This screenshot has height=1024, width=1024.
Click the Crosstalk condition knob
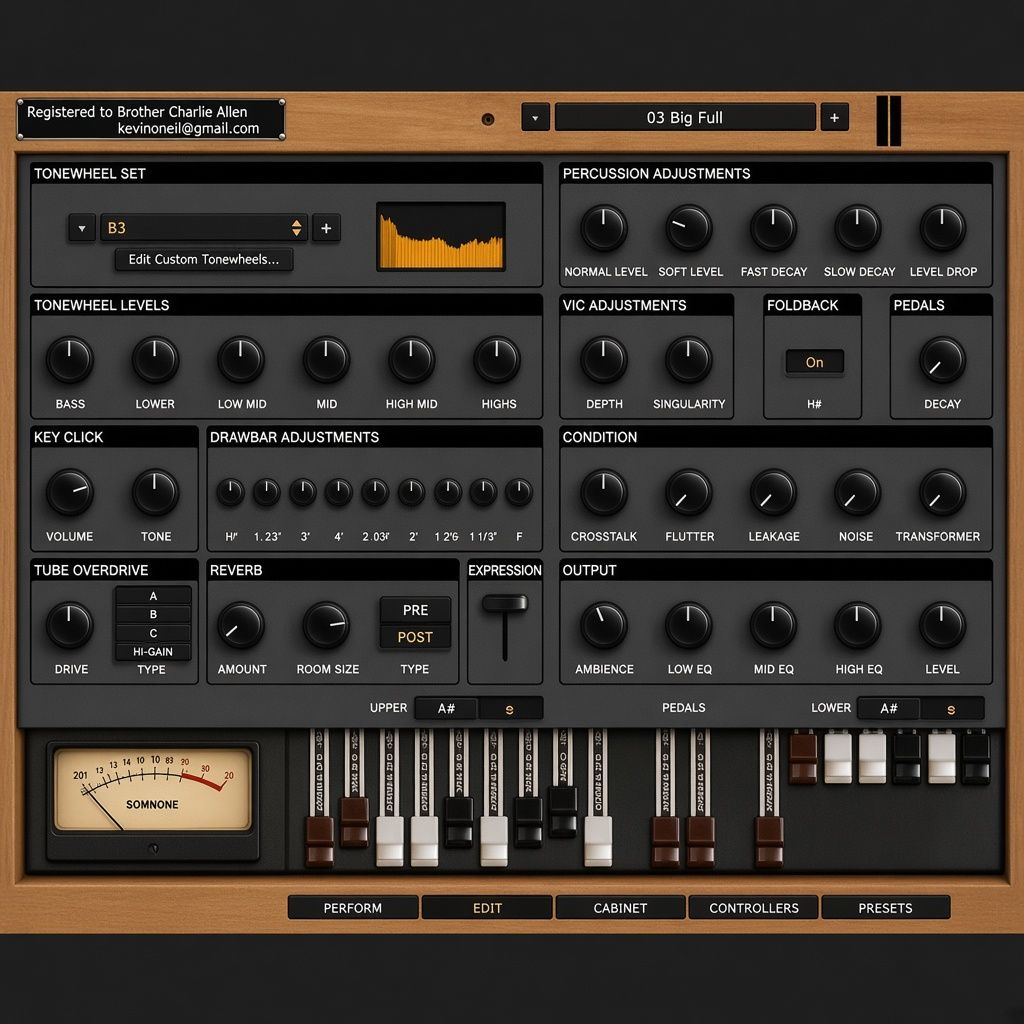[x=603, y=492]
